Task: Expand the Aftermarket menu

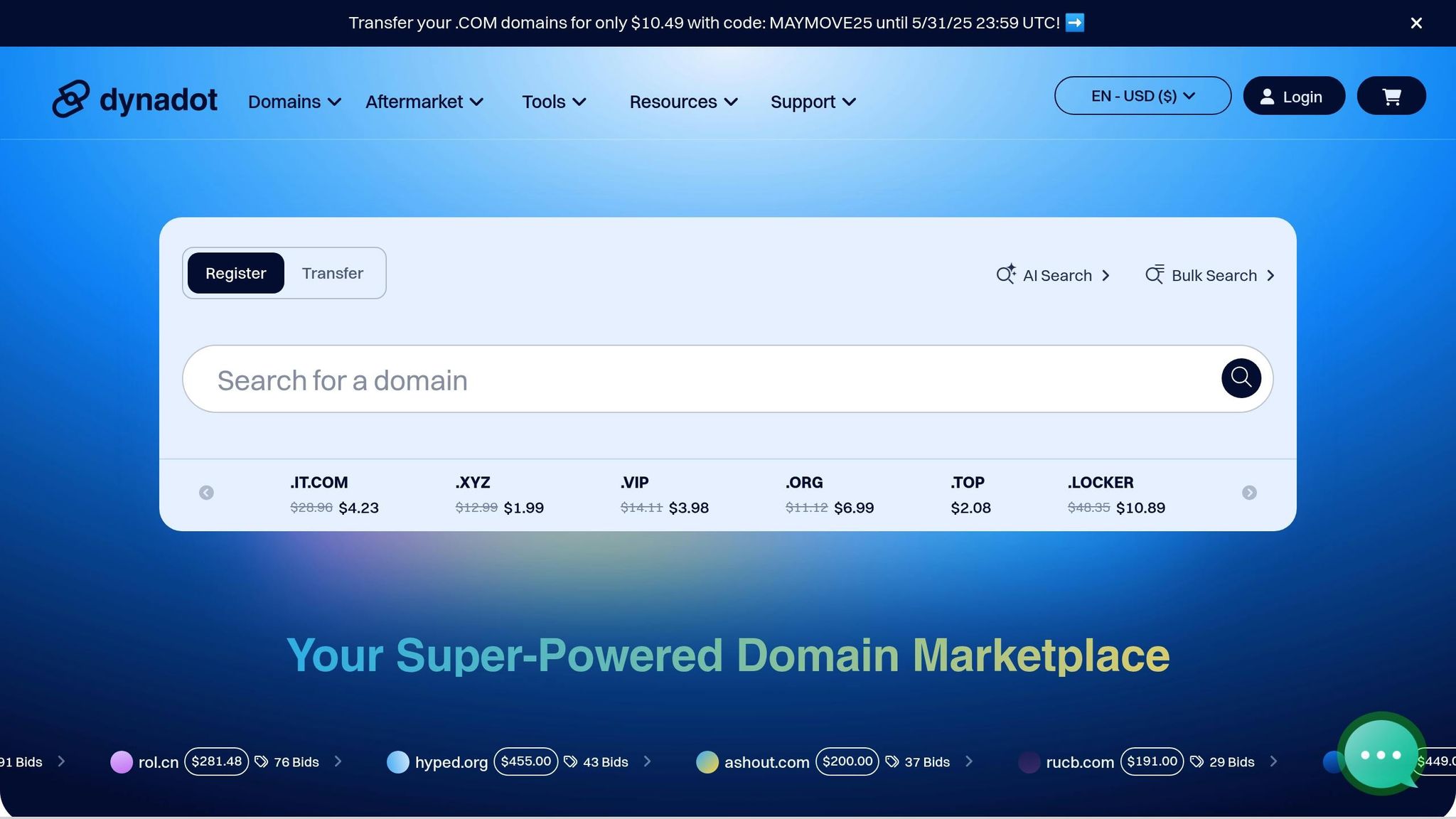Action: tap(424, 102)
